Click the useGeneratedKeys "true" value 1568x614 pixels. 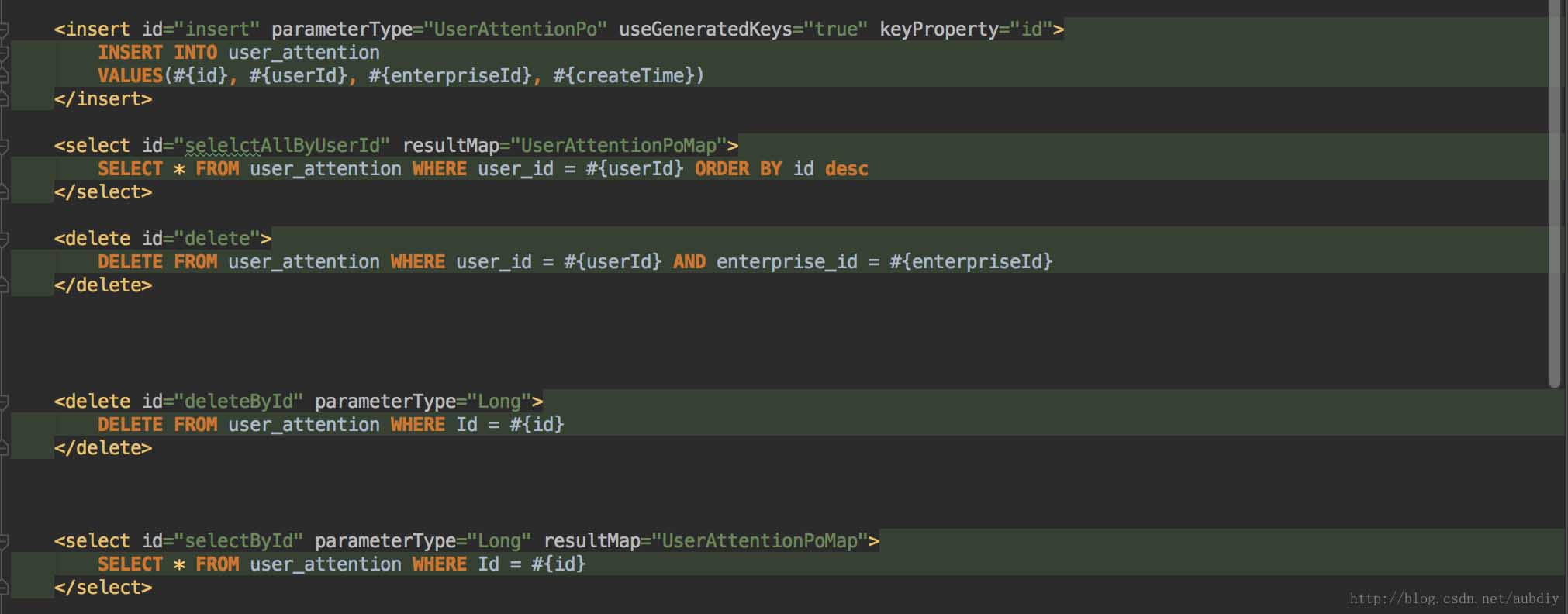pos(836,29)
